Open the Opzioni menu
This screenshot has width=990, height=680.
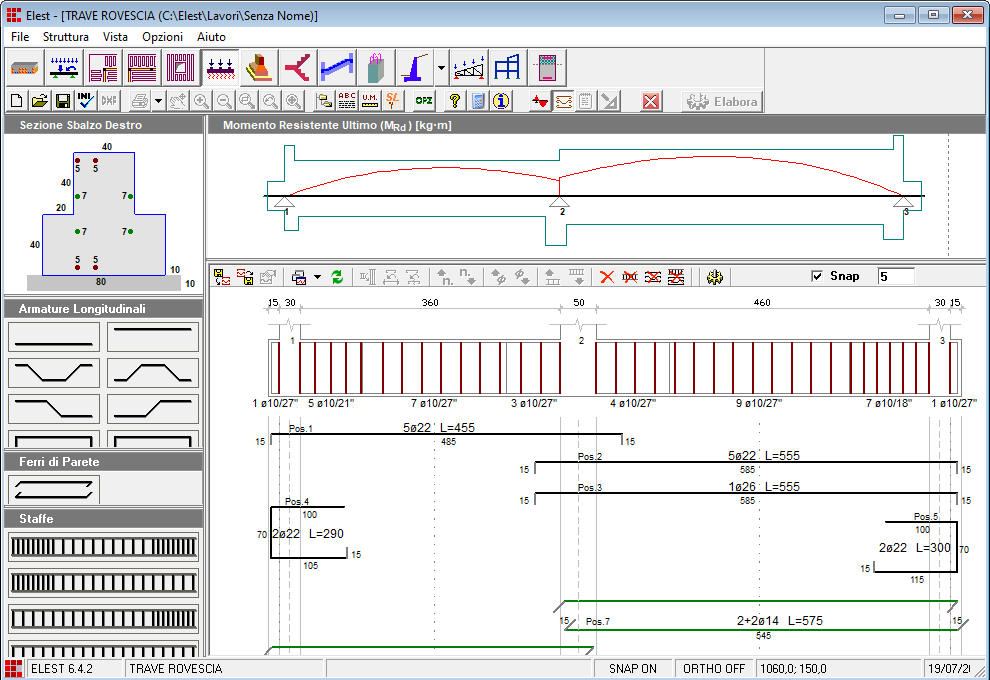tap(162, 36)
